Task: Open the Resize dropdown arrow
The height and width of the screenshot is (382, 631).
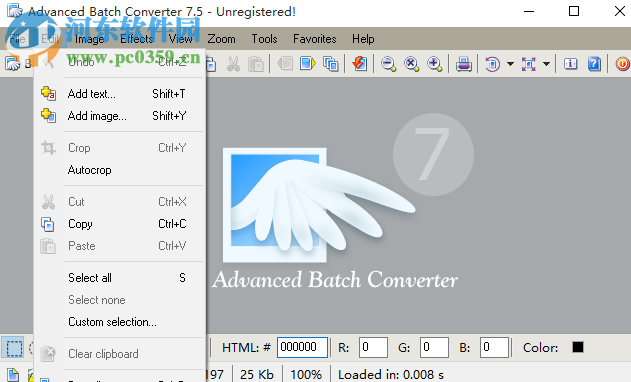Action: [546, 64]
